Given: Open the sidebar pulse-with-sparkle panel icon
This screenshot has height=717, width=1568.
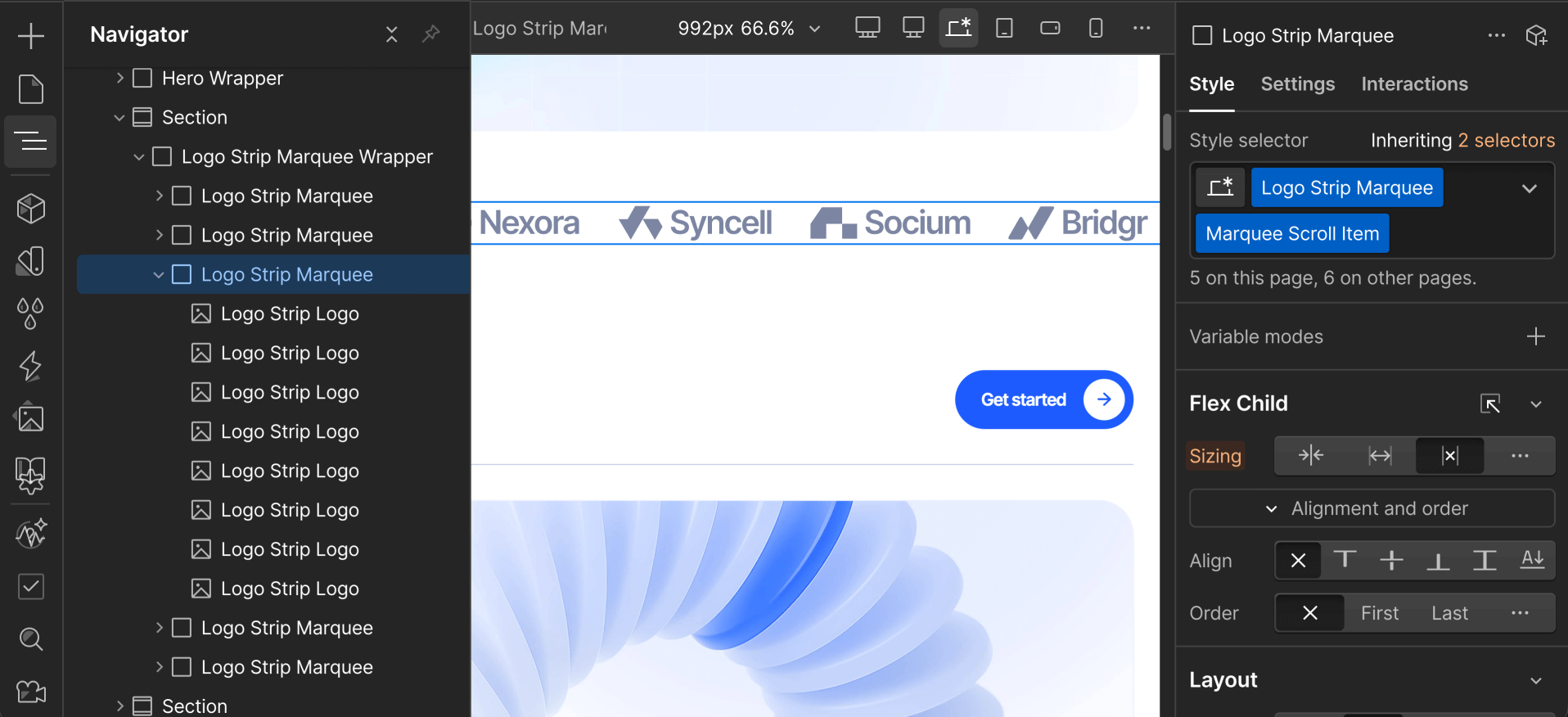Looking at the screenshot, I should click(x=30, y=534).
